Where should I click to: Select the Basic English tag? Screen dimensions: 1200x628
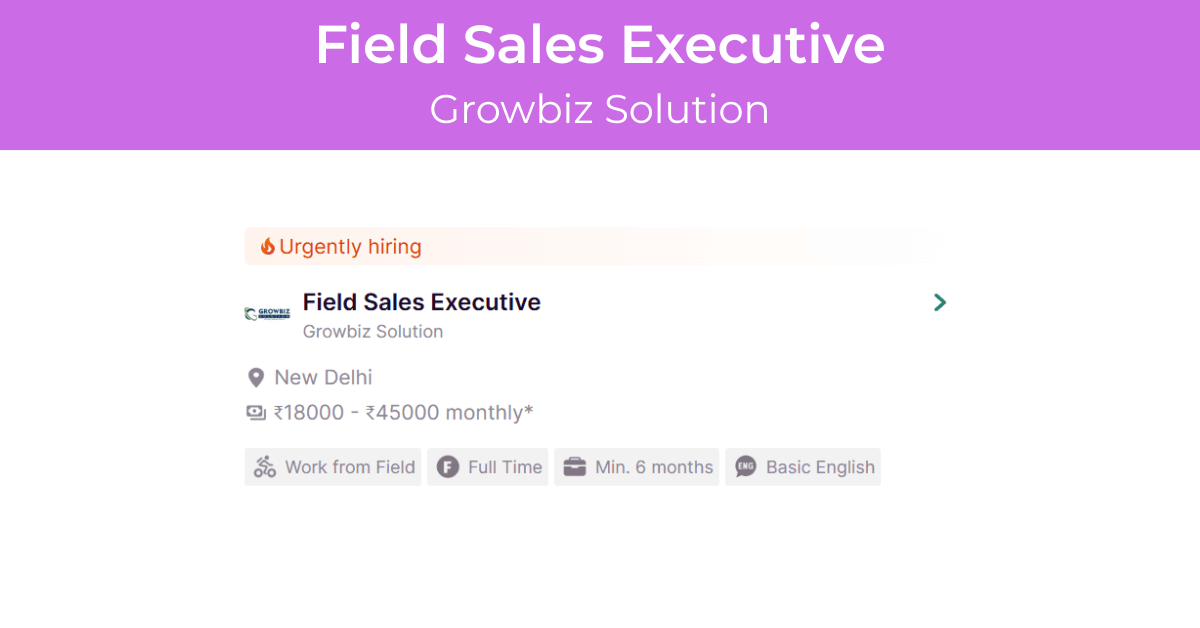click(x=803, y=467)
